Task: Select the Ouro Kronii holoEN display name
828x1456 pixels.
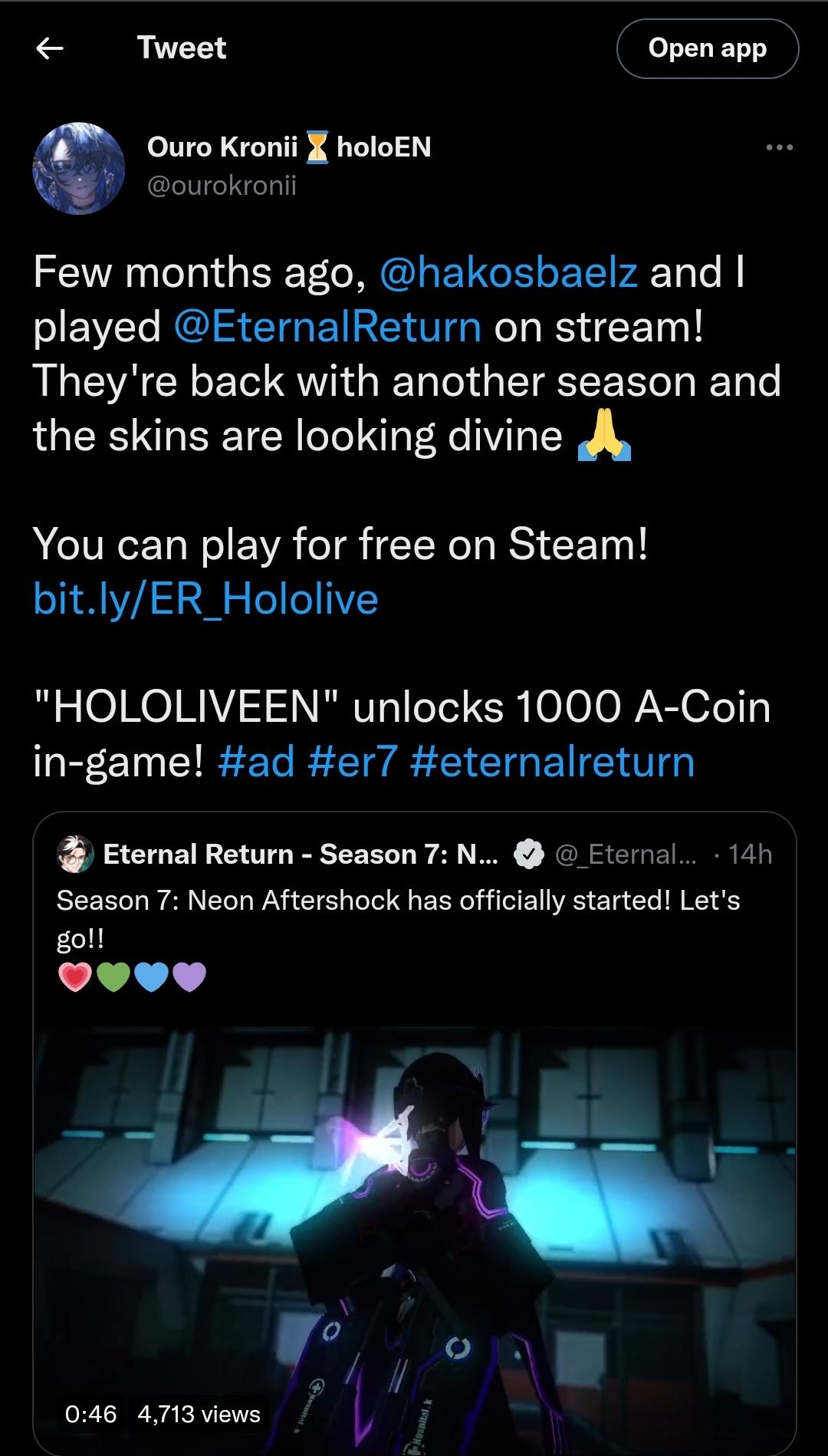Action: (289, 147)
